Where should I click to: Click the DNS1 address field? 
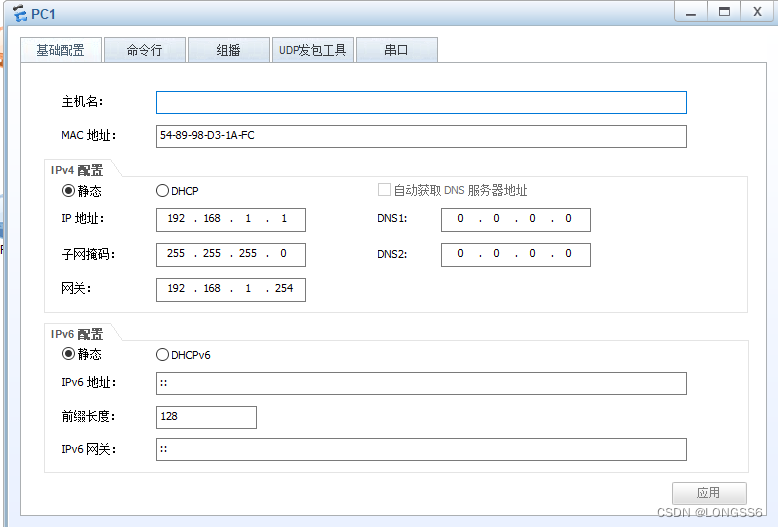pyautogui.click(x=516, y=219)
